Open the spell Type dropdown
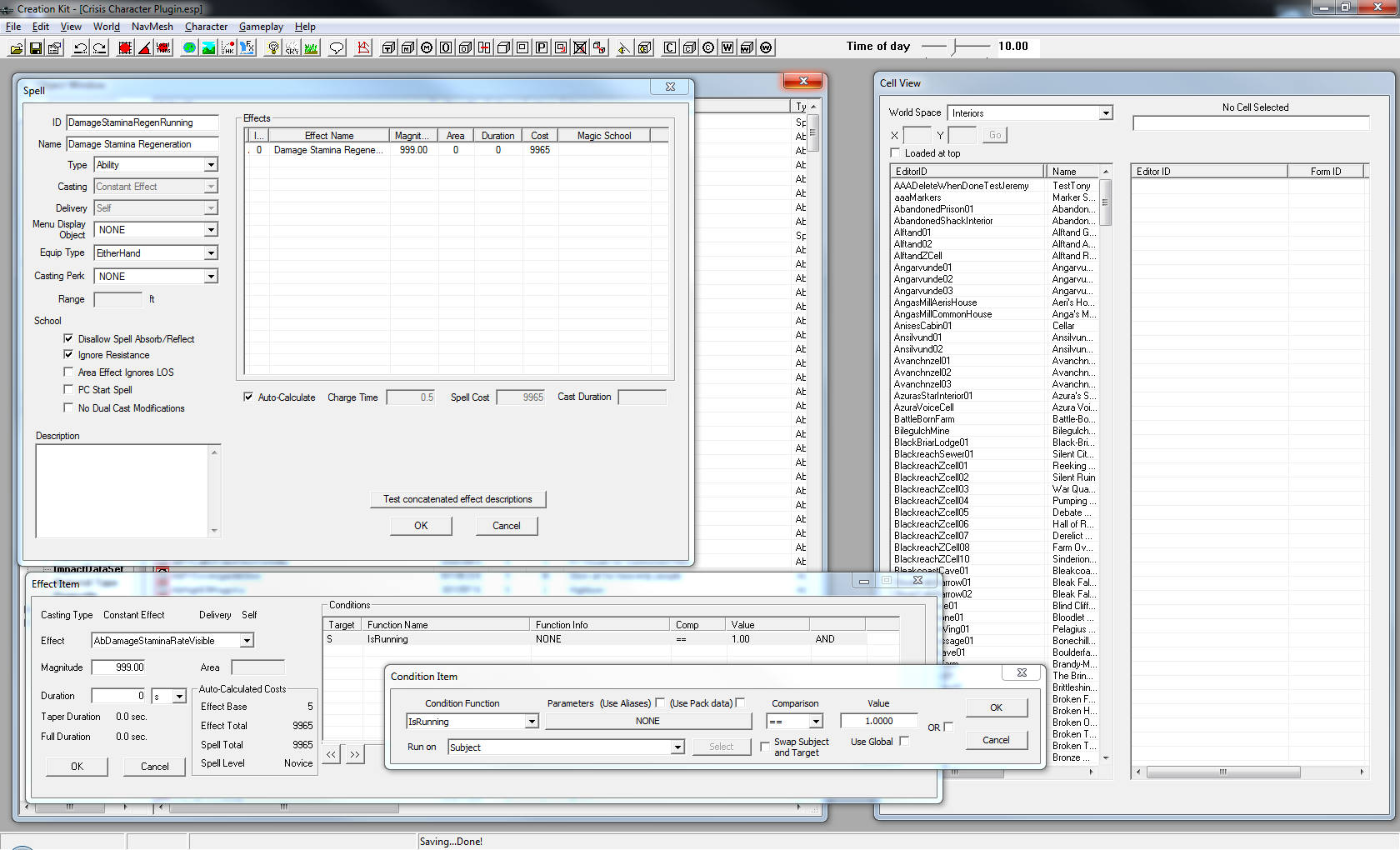 point(211,165)
